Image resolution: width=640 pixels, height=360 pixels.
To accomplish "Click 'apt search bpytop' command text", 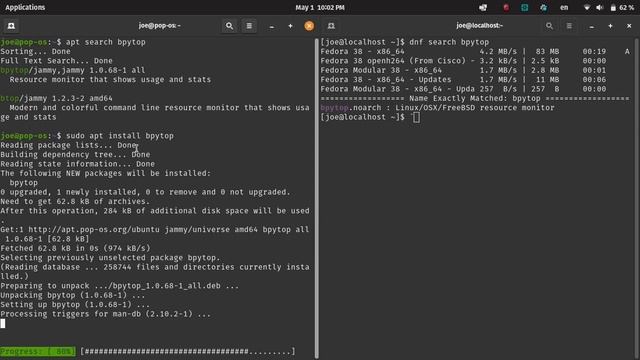I will pyautogui.click(x=106, y=42).
